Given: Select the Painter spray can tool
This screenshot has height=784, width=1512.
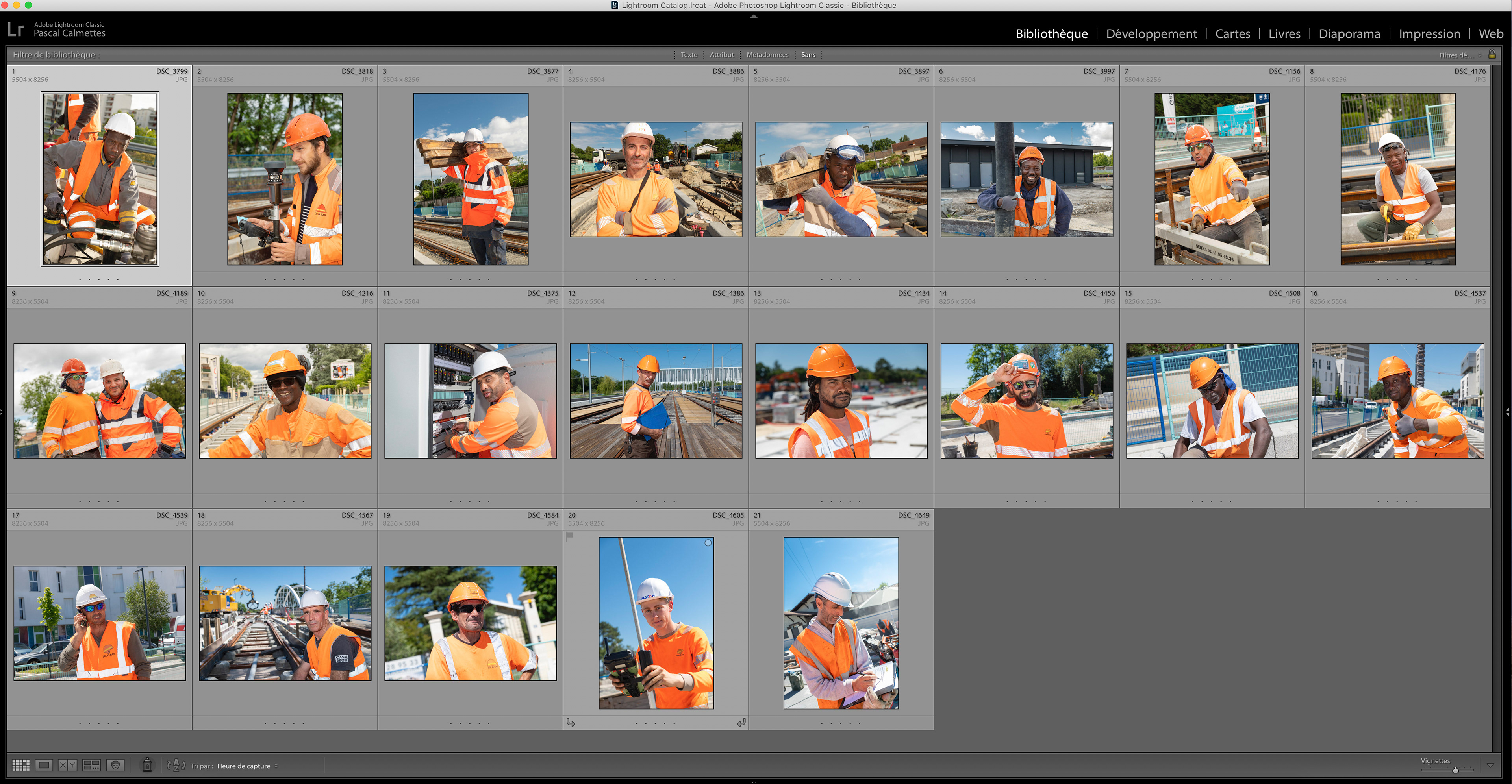Looking at the screenshot, I should [x=147, y=765].
